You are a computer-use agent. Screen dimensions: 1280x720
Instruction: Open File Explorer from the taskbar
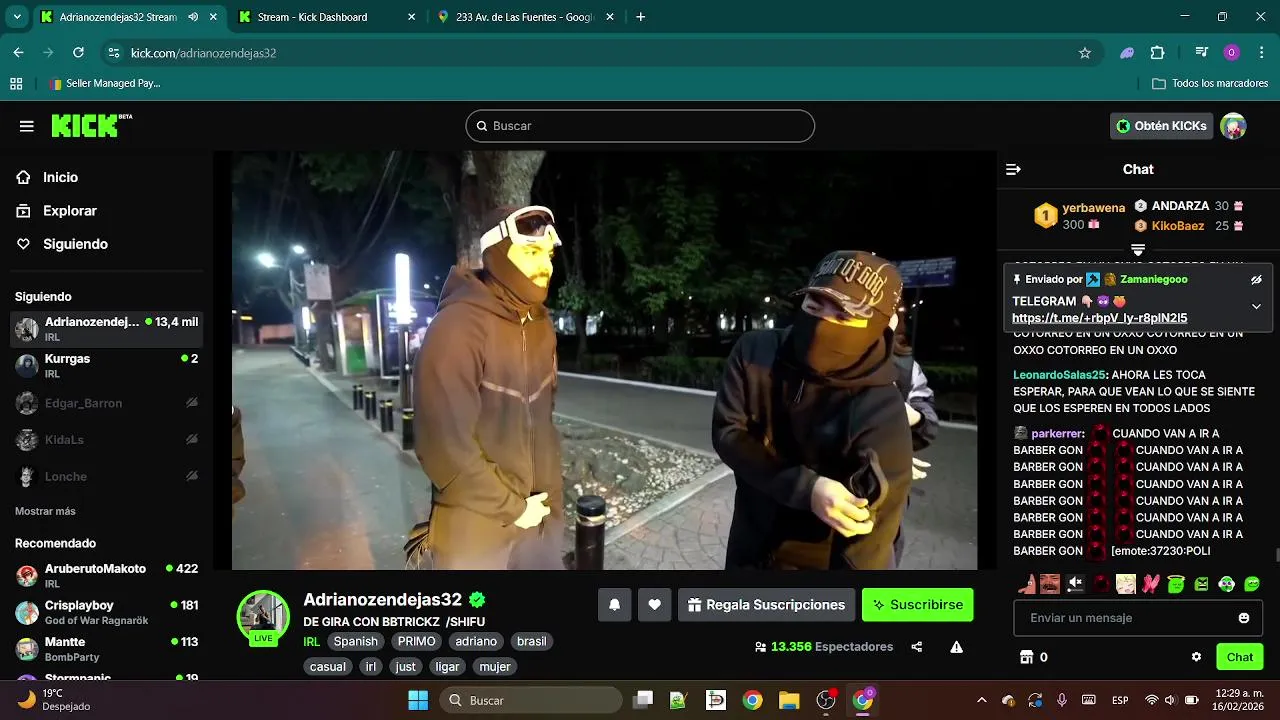(789, 700)
